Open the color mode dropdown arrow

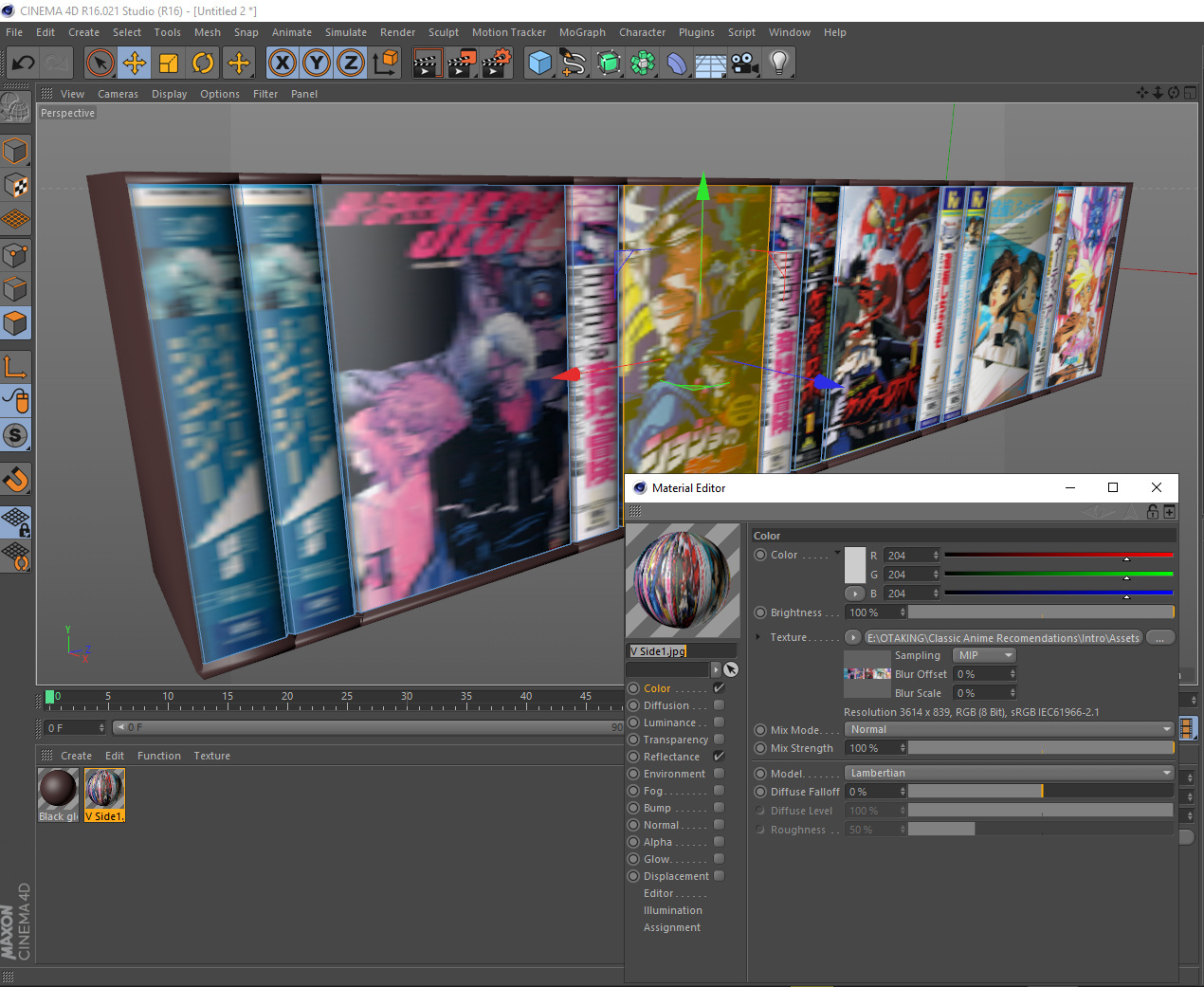(837, 552)
